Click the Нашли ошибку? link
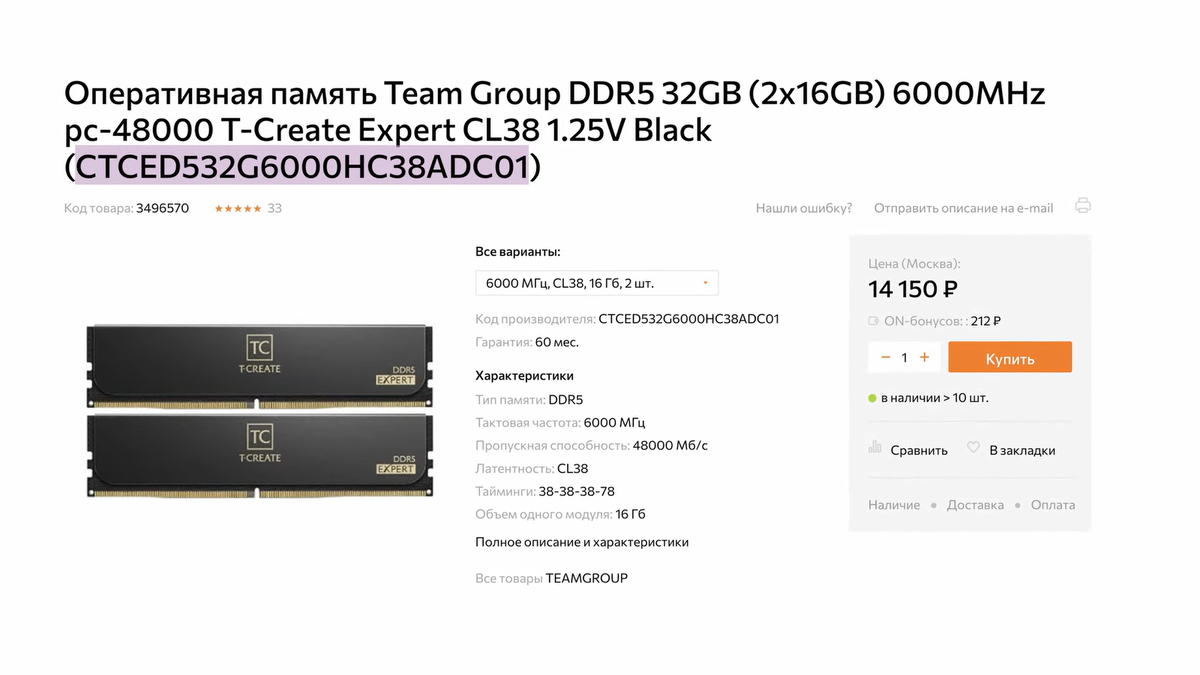This screenshot has height=675, width=1200. pyautogui.click(x=804, y=208)
